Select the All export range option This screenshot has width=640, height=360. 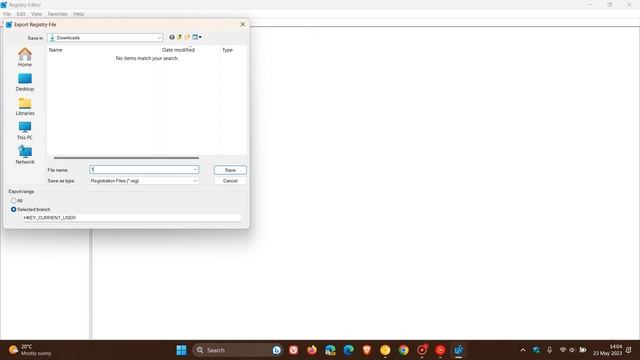click(x=13, y=201)
